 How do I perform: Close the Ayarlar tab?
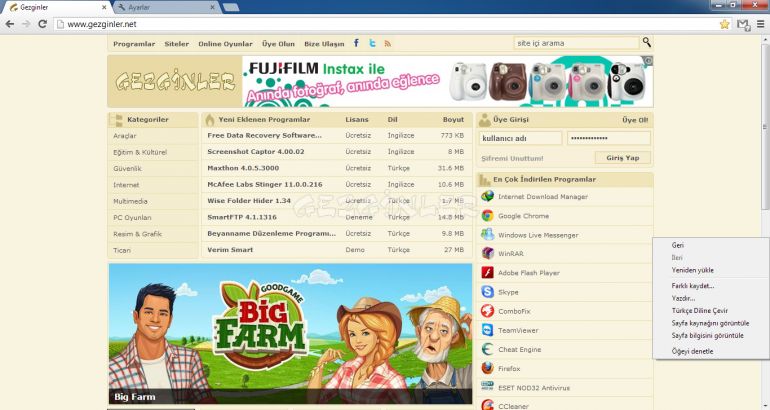[213, 7]
